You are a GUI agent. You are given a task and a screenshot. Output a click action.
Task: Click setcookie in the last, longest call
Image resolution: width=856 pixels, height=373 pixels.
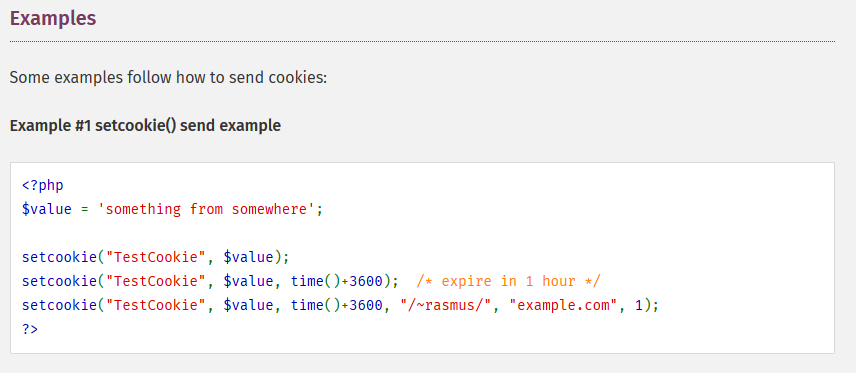click(60, 305)
